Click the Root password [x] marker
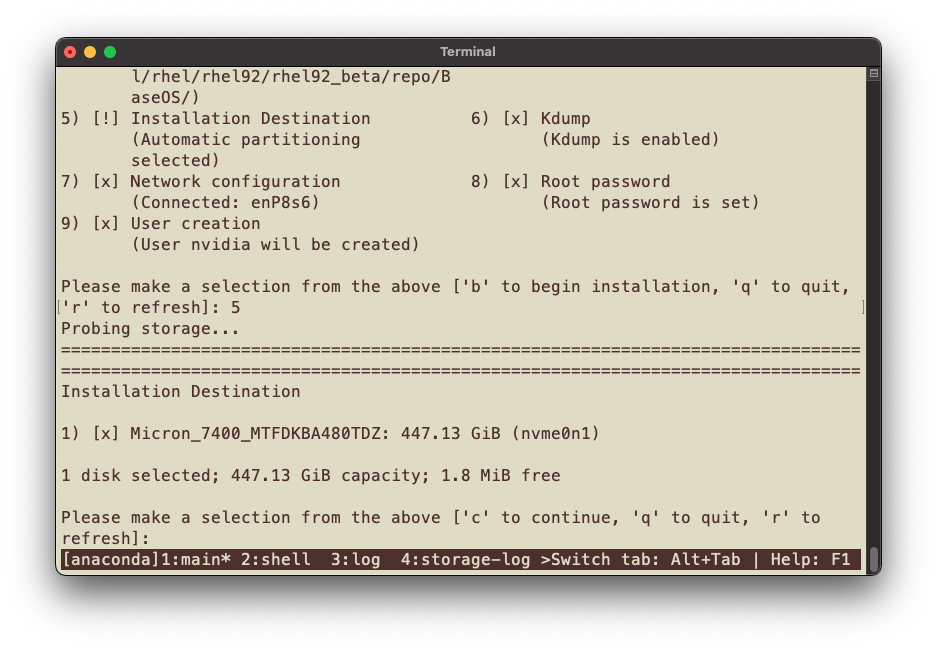This screenshot has width=937, height=649. (x=516, y=181)
